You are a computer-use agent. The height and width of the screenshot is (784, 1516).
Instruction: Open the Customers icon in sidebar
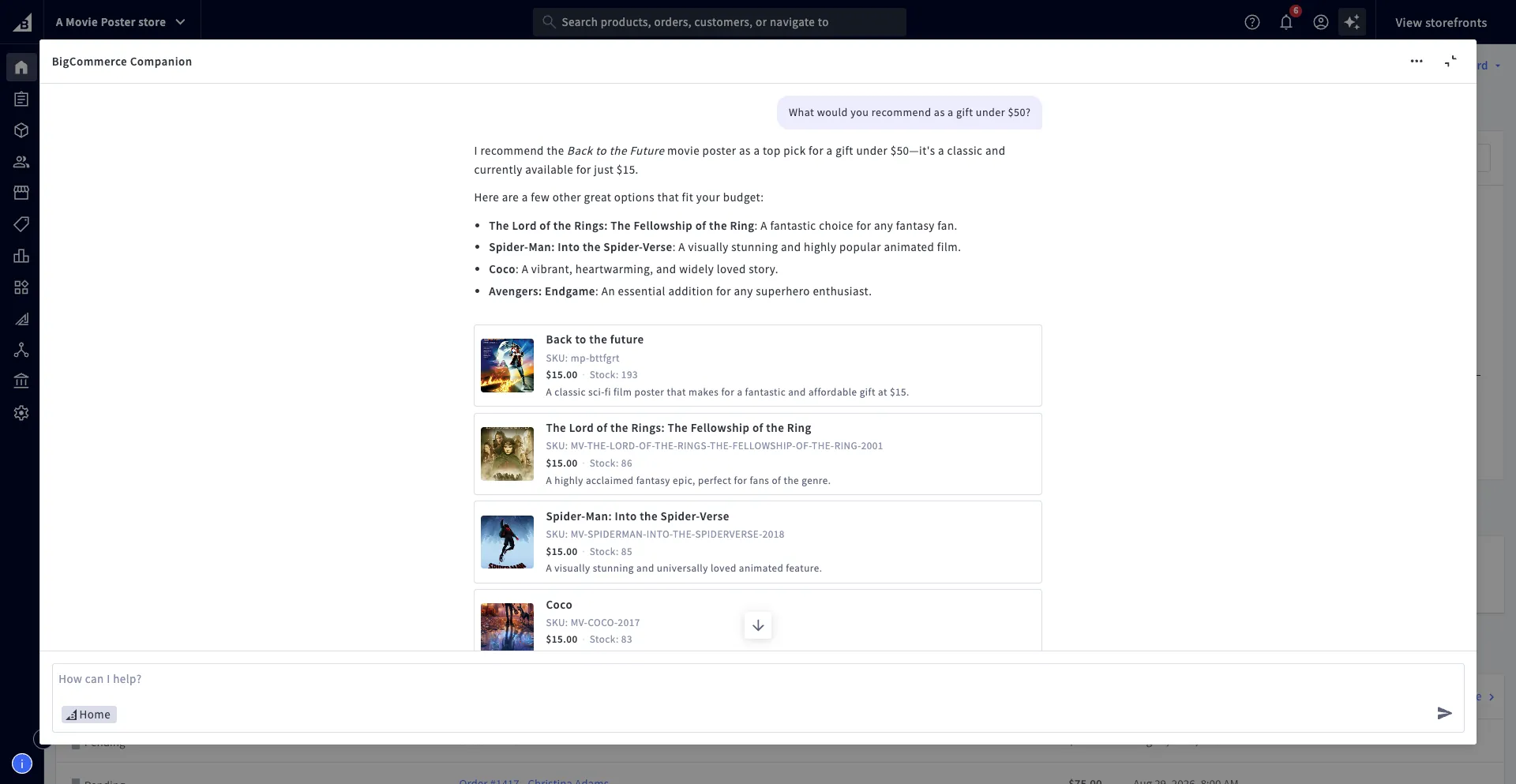tap(21, 162)
